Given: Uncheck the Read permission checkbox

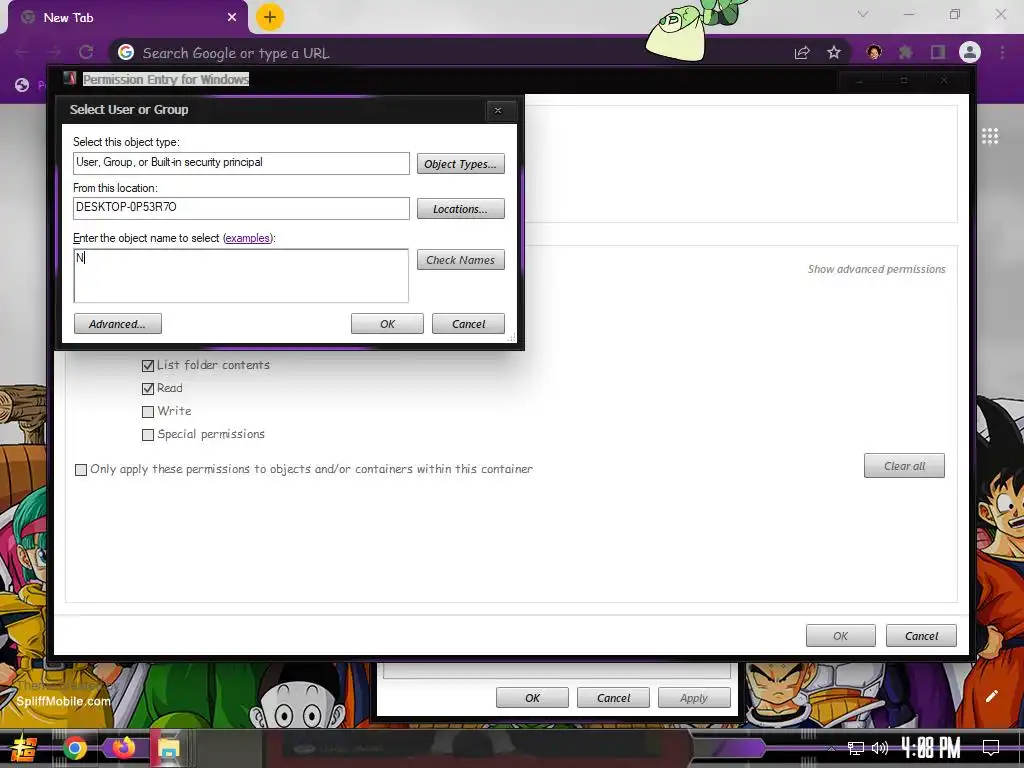Looking at the screenshot, I should pyautogui.click(x=148, y=389).
